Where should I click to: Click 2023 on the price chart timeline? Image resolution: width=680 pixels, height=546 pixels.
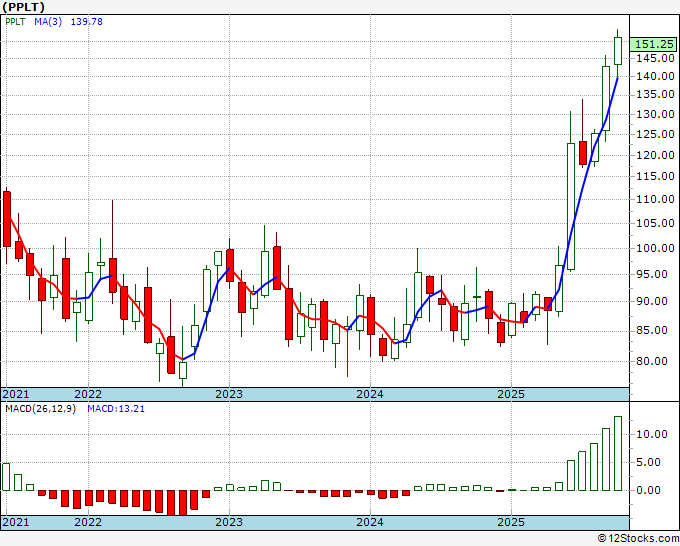point(229,394)
